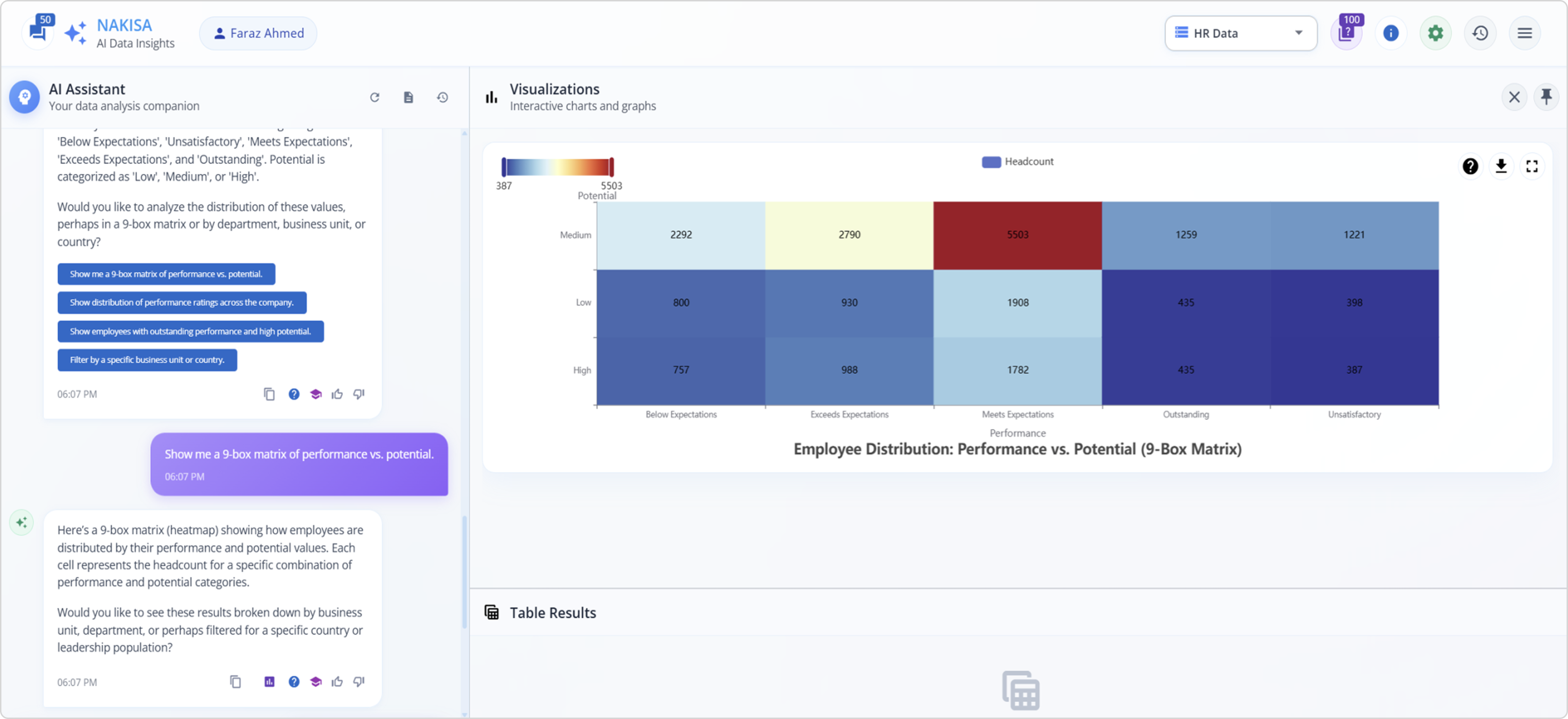Click the blue info icon in header
The height and width of the screenshot is (719, 1568).
click(x=1391, y=33)
